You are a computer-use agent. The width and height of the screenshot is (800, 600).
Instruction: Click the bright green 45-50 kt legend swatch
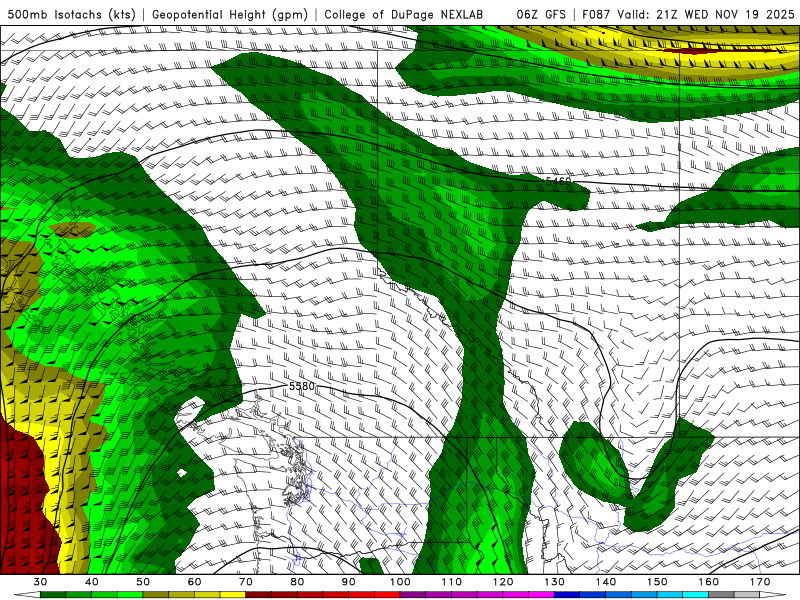(x=130, y=595)
